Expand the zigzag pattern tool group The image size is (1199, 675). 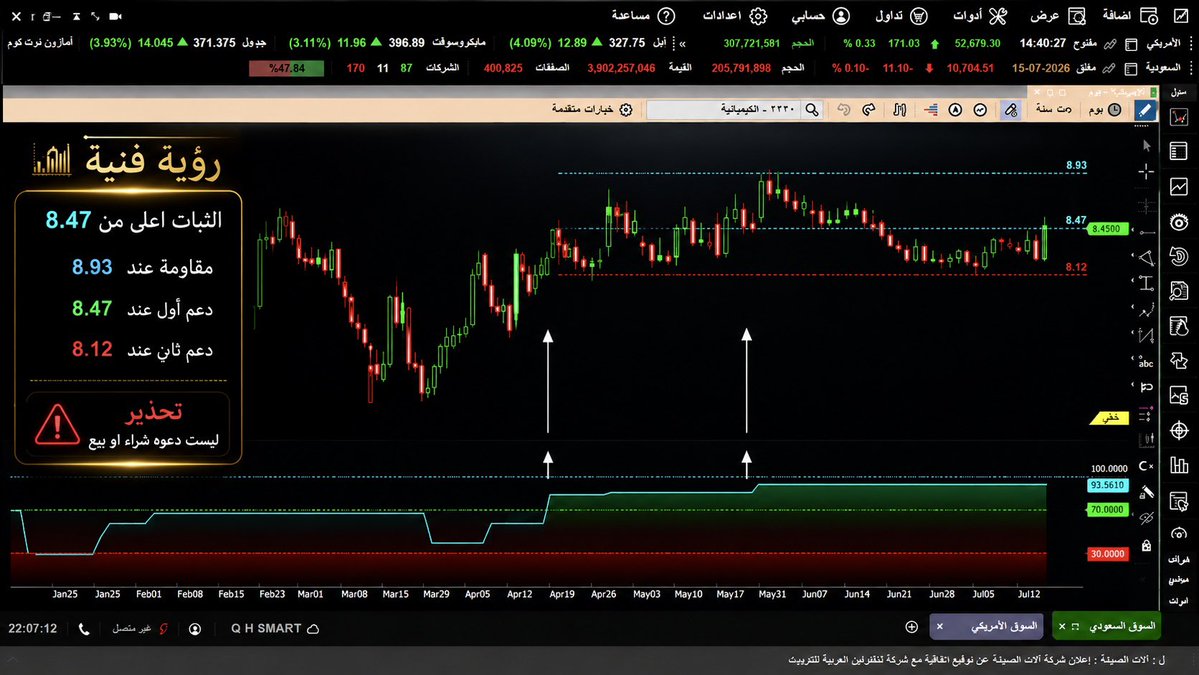coord(1145,335)
